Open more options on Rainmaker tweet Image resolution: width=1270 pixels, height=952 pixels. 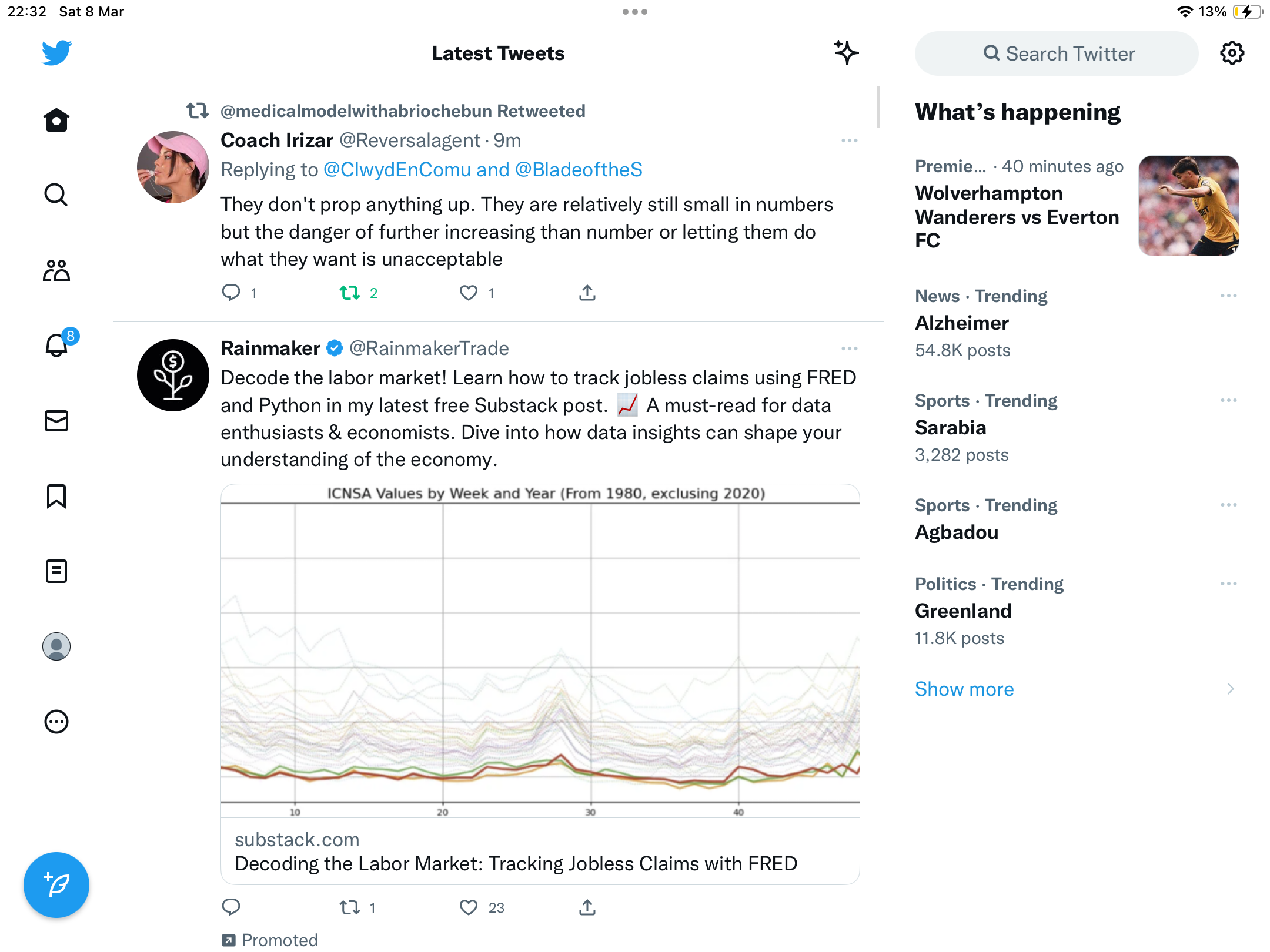click(850, 348)
